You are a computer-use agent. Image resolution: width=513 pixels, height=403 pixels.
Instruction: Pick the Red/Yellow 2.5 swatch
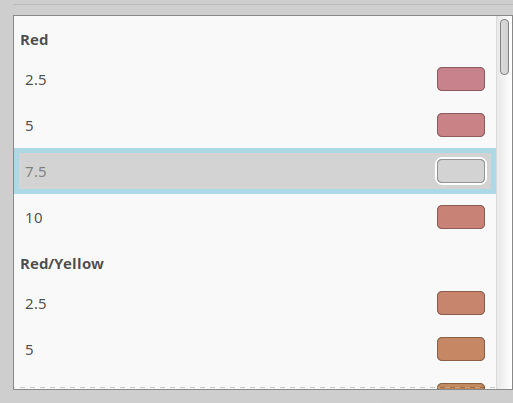[461, 303]
